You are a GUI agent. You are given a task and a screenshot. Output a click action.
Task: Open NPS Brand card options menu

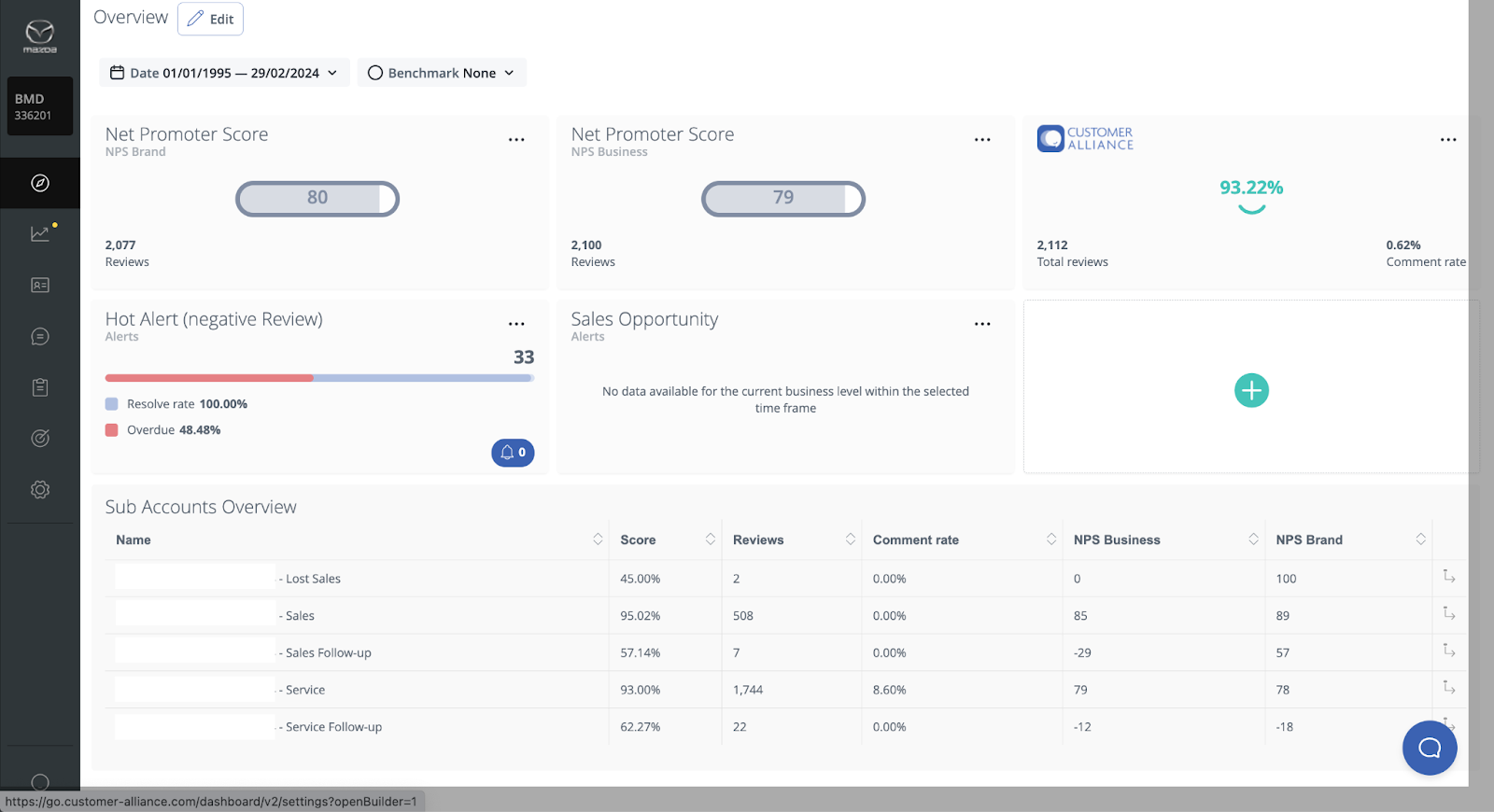(x=516, y=139)
